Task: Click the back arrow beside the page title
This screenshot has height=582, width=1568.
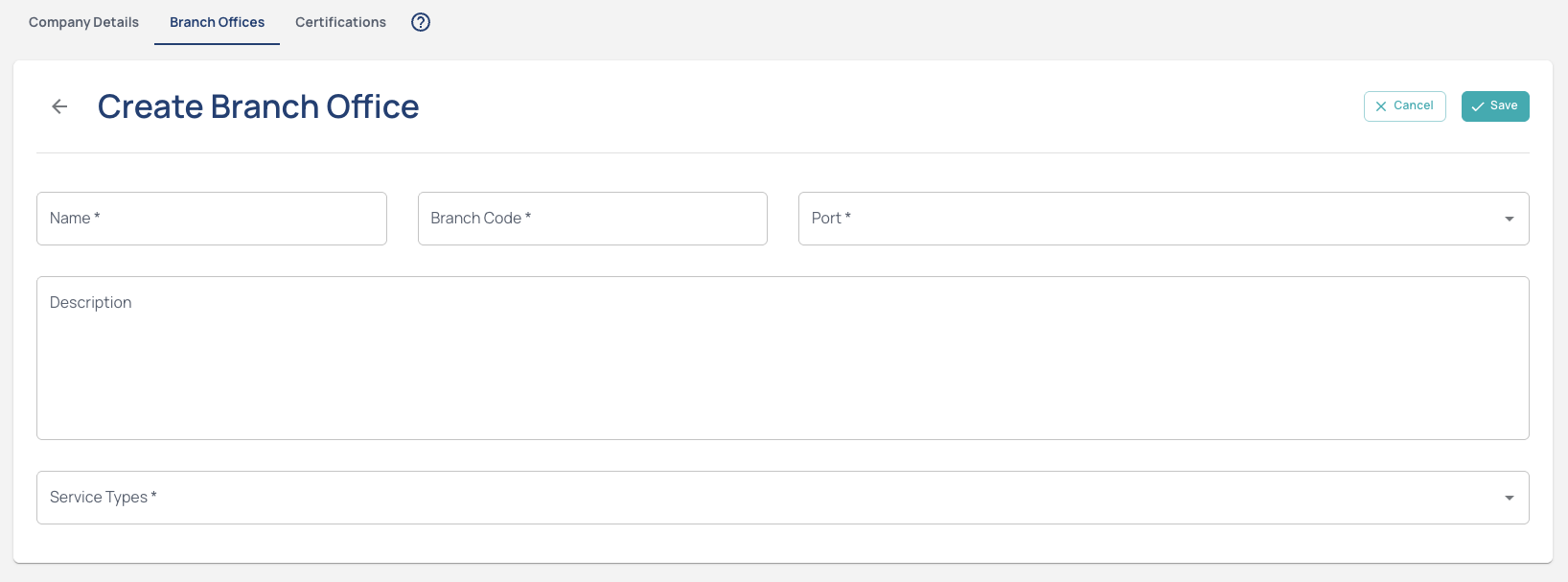Action: point(59,106)
